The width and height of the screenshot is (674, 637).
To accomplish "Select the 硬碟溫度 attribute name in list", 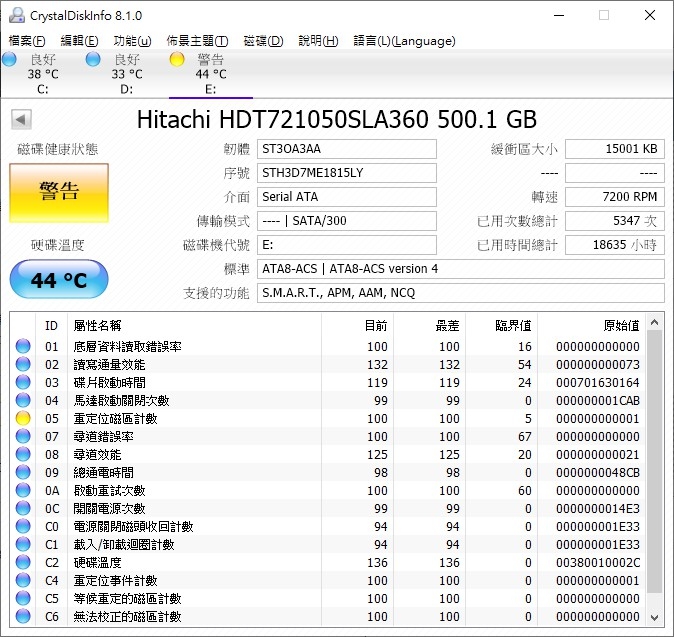I will (97, 563).
